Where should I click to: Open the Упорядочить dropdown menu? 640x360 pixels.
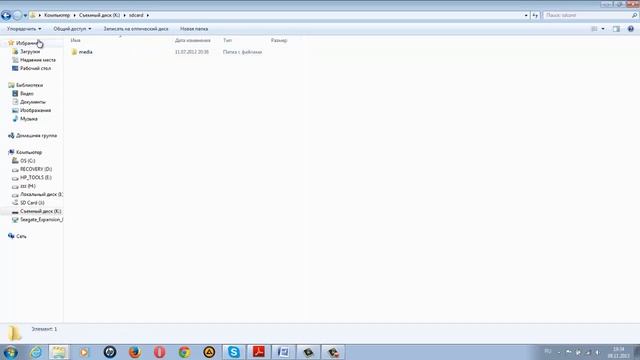click(x=24, y=29)
